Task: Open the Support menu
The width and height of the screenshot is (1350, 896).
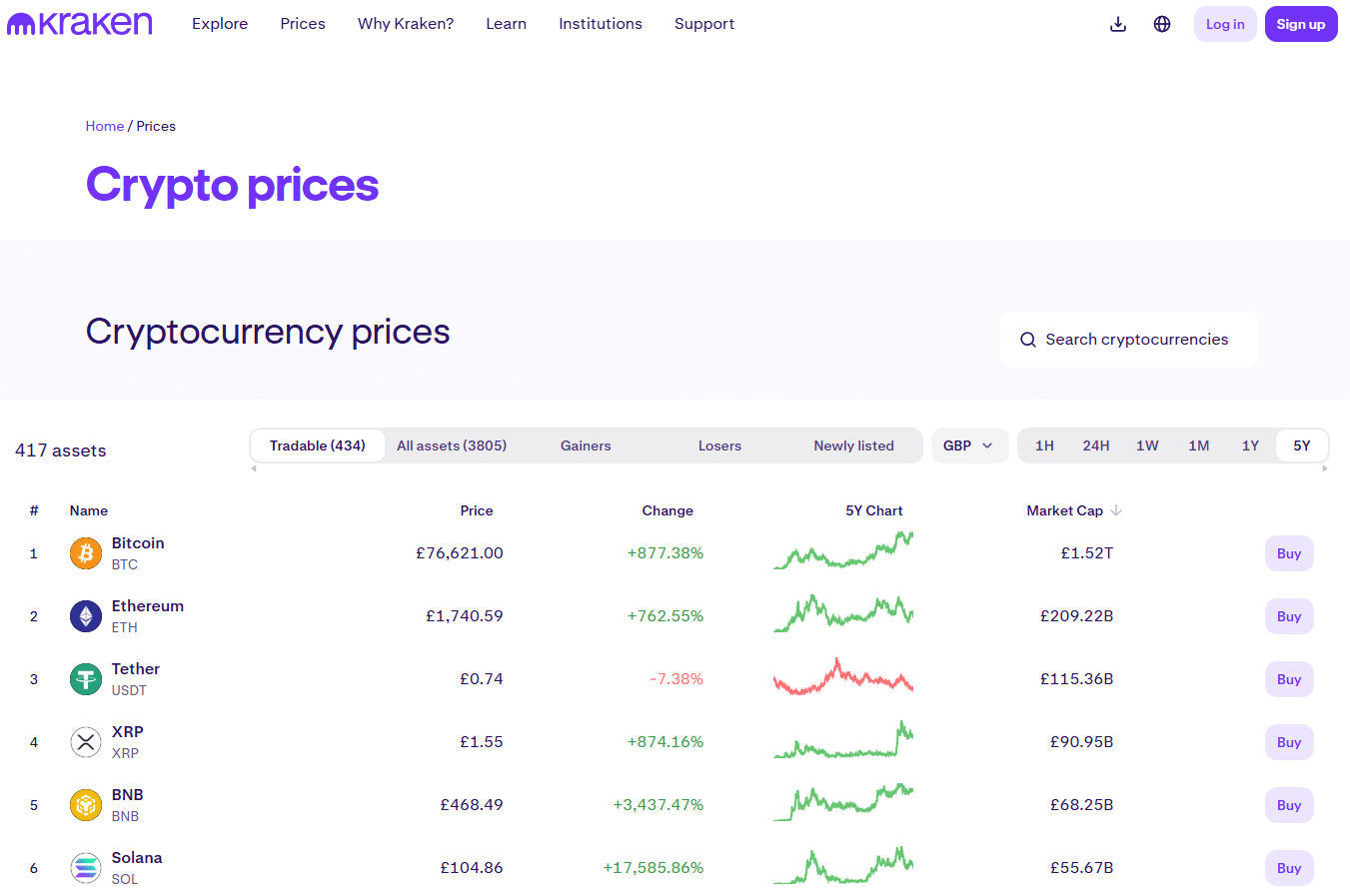Action: click(704, 24)
